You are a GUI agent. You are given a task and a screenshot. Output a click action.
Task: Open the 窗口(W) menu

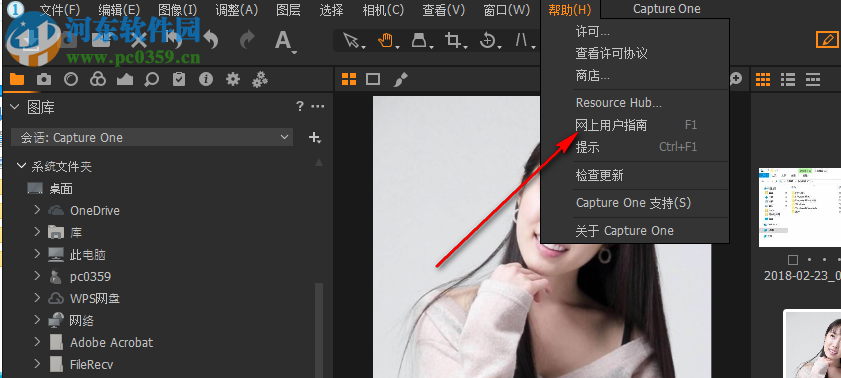506,9
